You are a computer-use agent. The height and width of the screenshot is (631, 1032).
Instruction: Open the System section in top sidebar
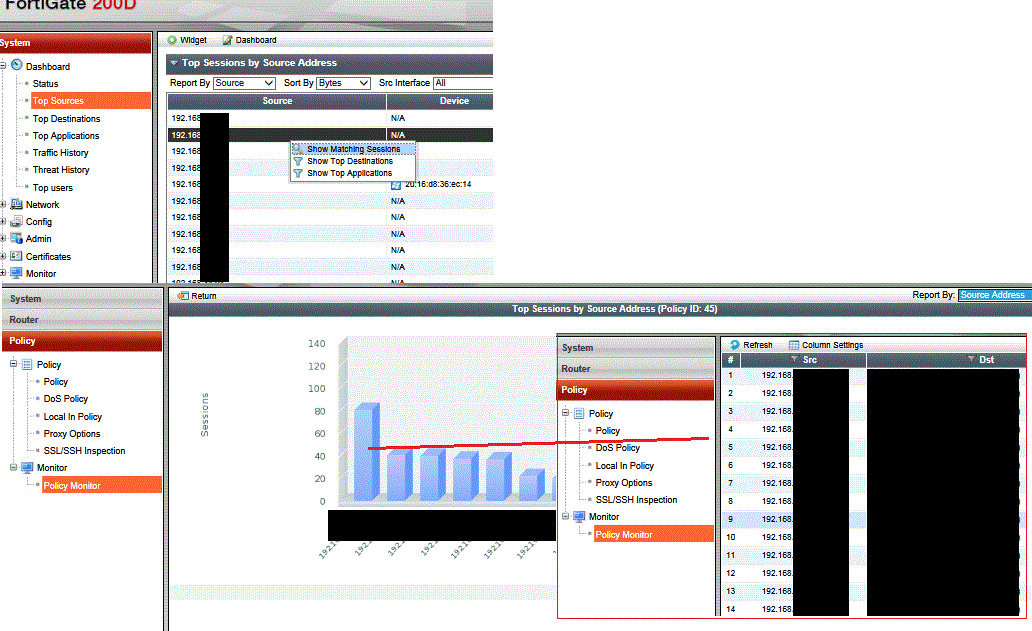point(76,43)
